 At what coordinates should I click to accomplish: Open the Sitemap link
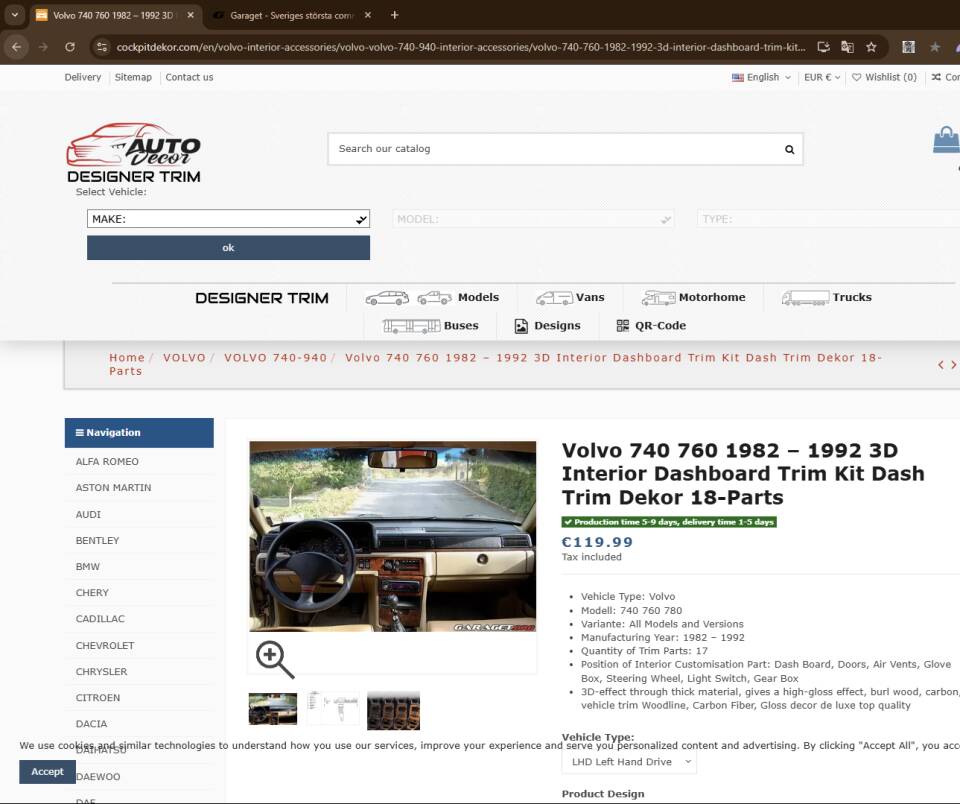pos(133,77)
